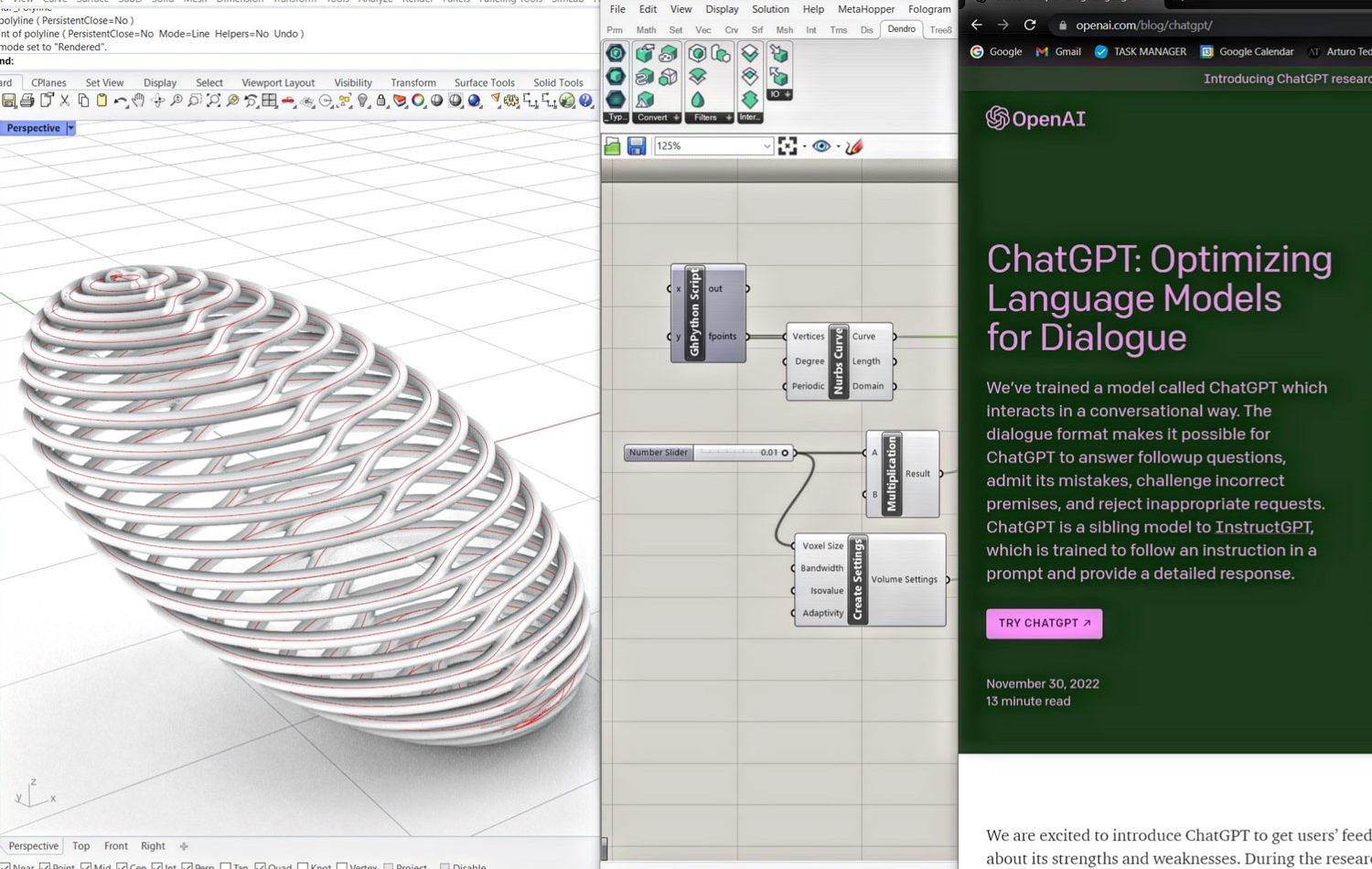Click the Paste clipboard icon in Rhino
The image size is (1372, 869).
pos(102,101)
